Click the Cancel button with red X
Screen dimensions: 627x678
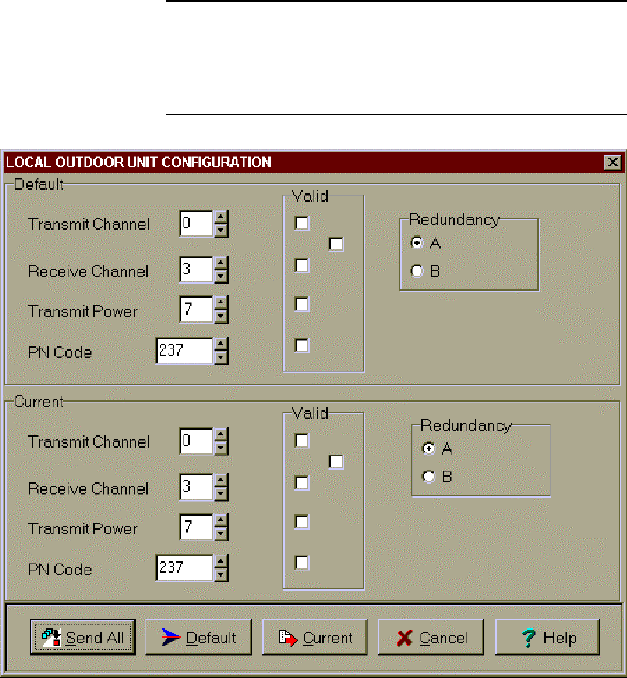point(431,637)
